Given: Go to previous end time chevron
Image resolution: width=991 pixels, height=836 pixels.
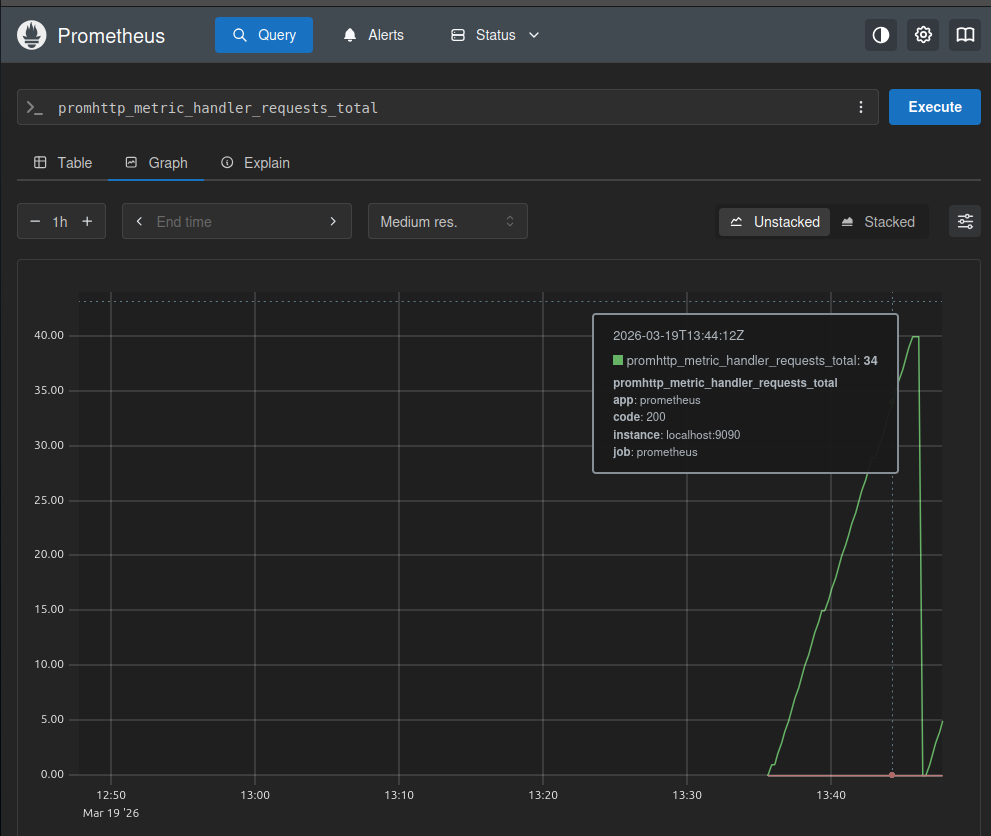Looking at the screenshot, I should tap(139, 222).
